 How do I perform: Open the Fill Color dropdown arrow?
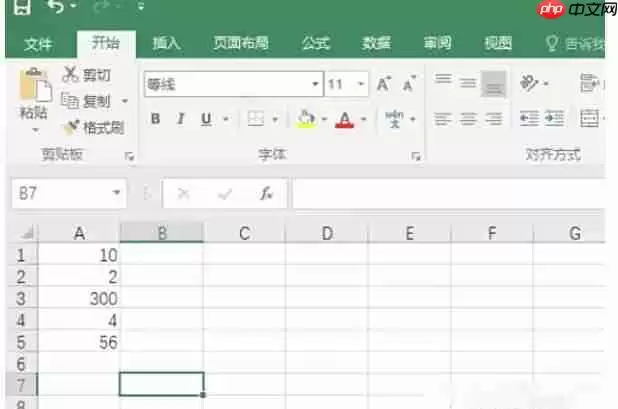(324, 119)
